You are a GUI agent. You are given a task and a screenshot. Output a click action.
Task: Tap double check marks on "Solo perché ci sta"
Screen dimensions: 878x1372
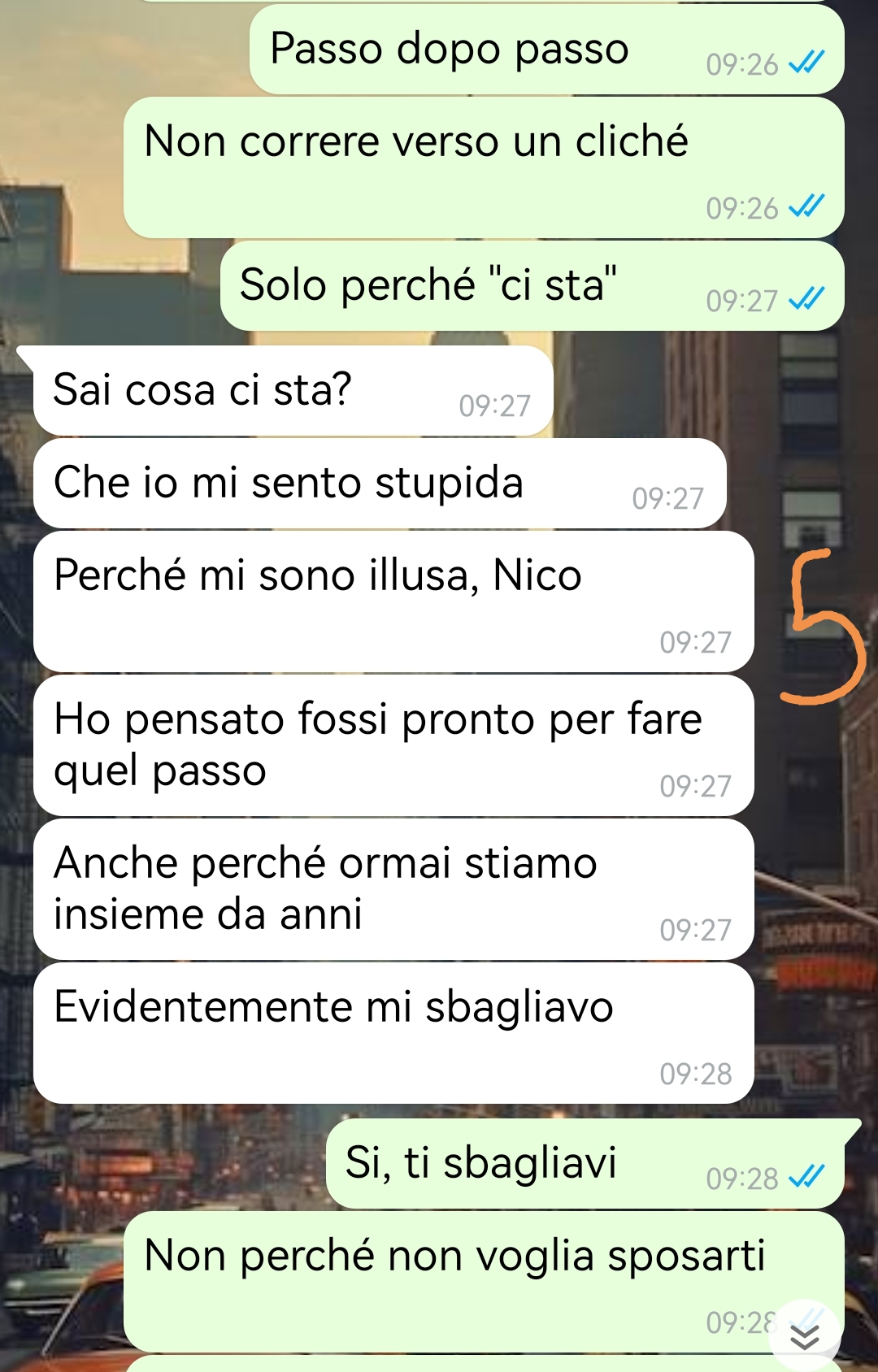click(x=806, y=299)
